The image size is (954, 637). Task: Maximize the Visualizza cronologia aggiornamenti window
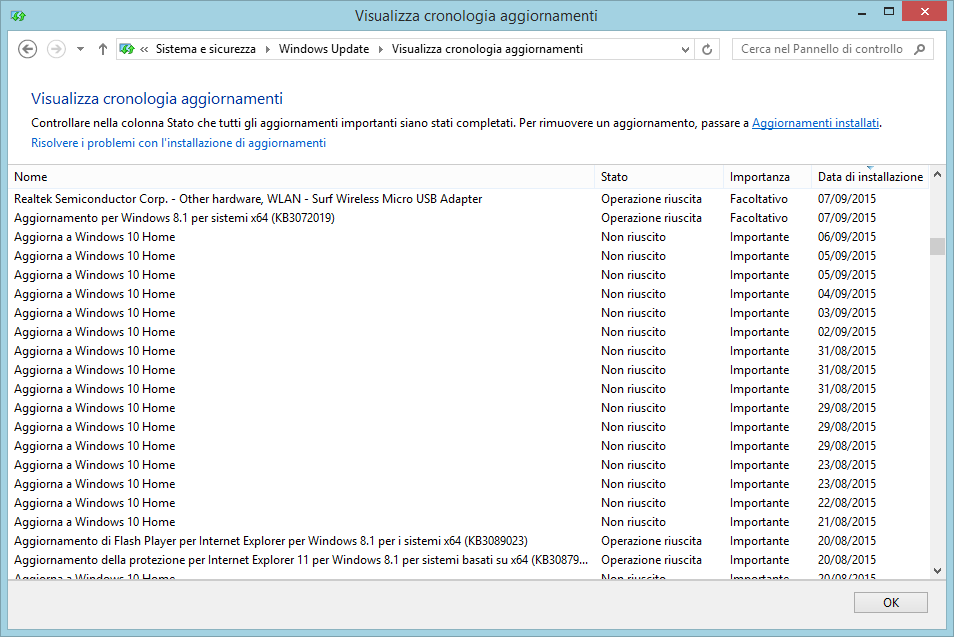(x=889, y=12)
